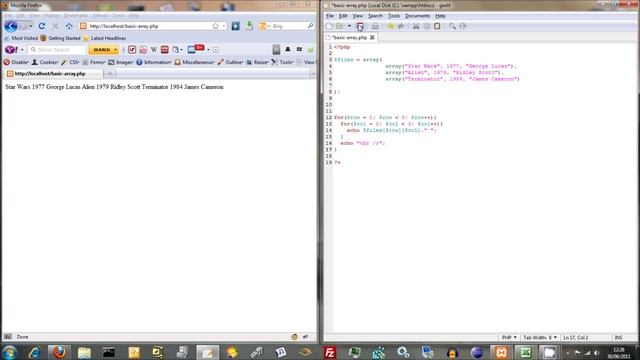The height and width of the screenshot is (360, 640).
Task: Redo edit in gedit toolbar
Action: coord(401,26)
